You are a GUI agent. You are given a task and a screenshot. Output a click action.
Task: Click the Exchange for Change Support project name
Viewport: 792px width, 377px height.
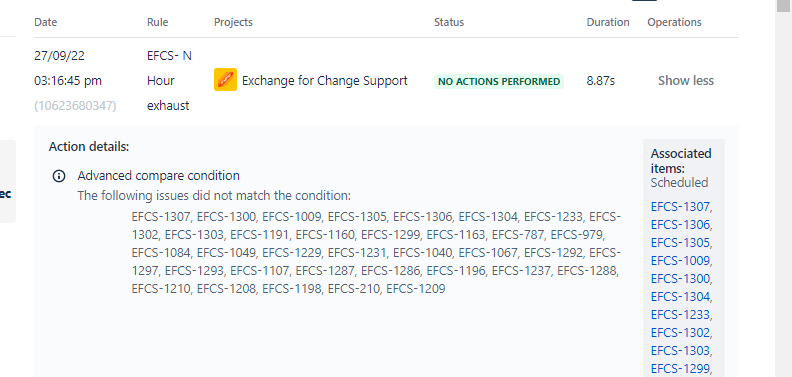325,81
